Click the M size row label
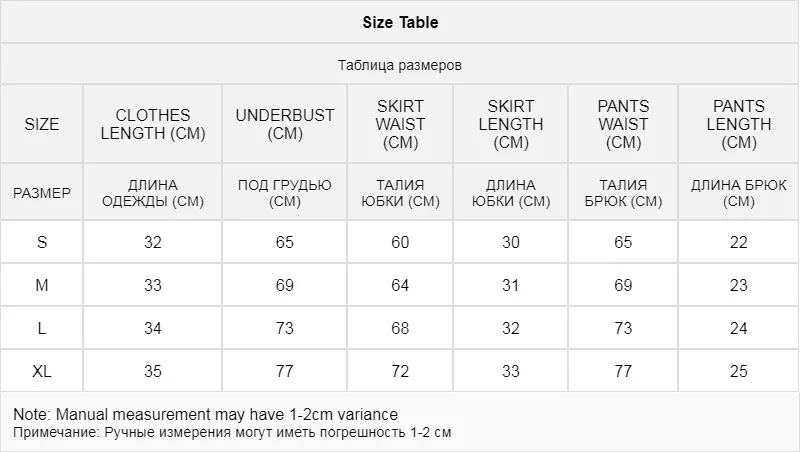Viewport: 800px width, 452px height. pos(42,286)
